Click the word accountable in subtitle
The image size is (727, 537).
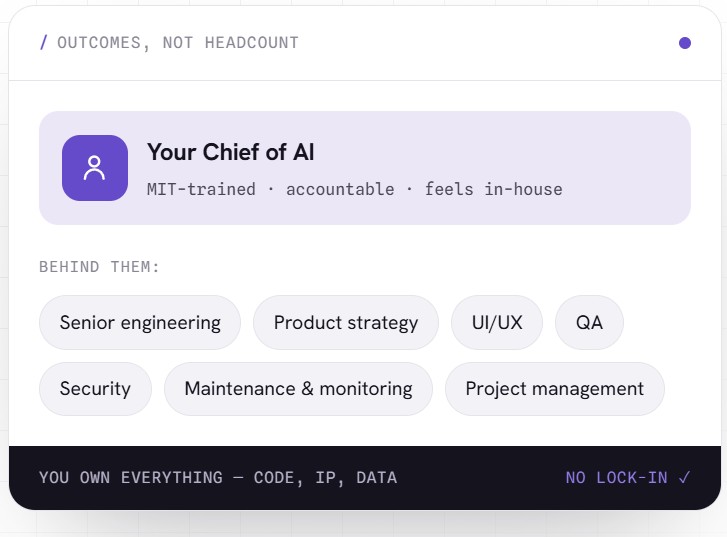pos(340,189)
